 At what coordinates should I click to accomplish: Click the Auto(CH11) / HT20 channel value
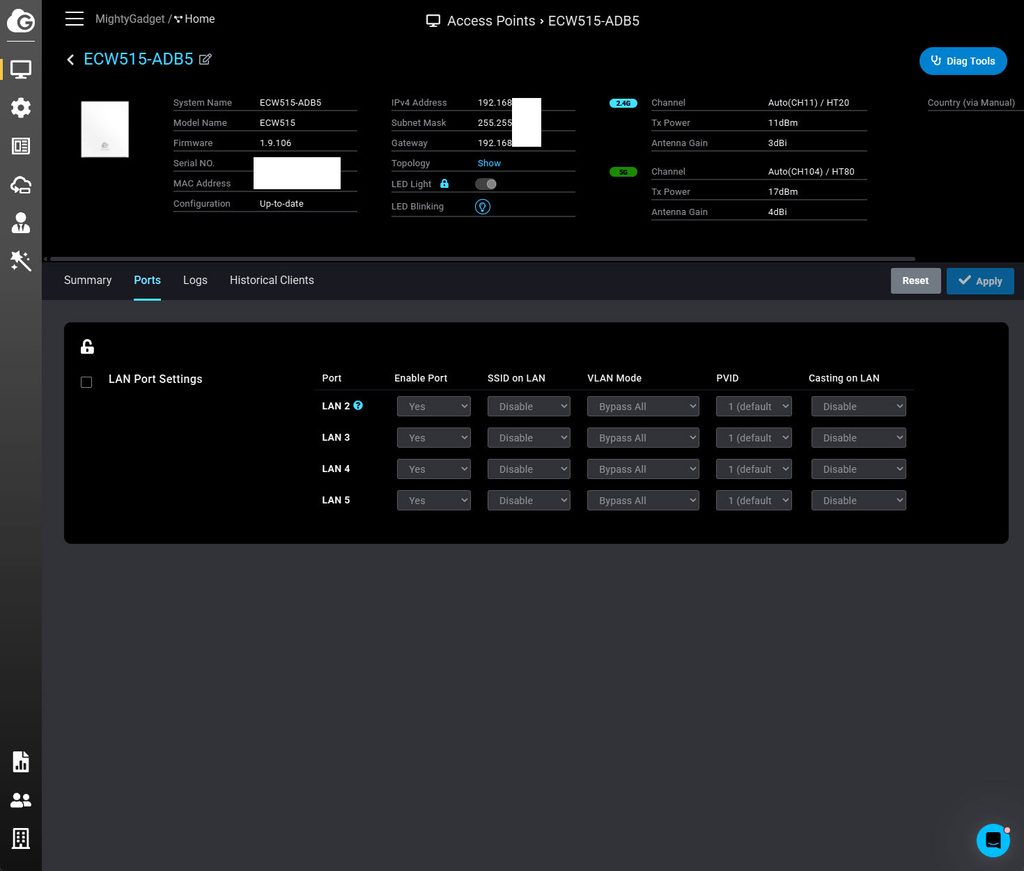click(808, 103)
